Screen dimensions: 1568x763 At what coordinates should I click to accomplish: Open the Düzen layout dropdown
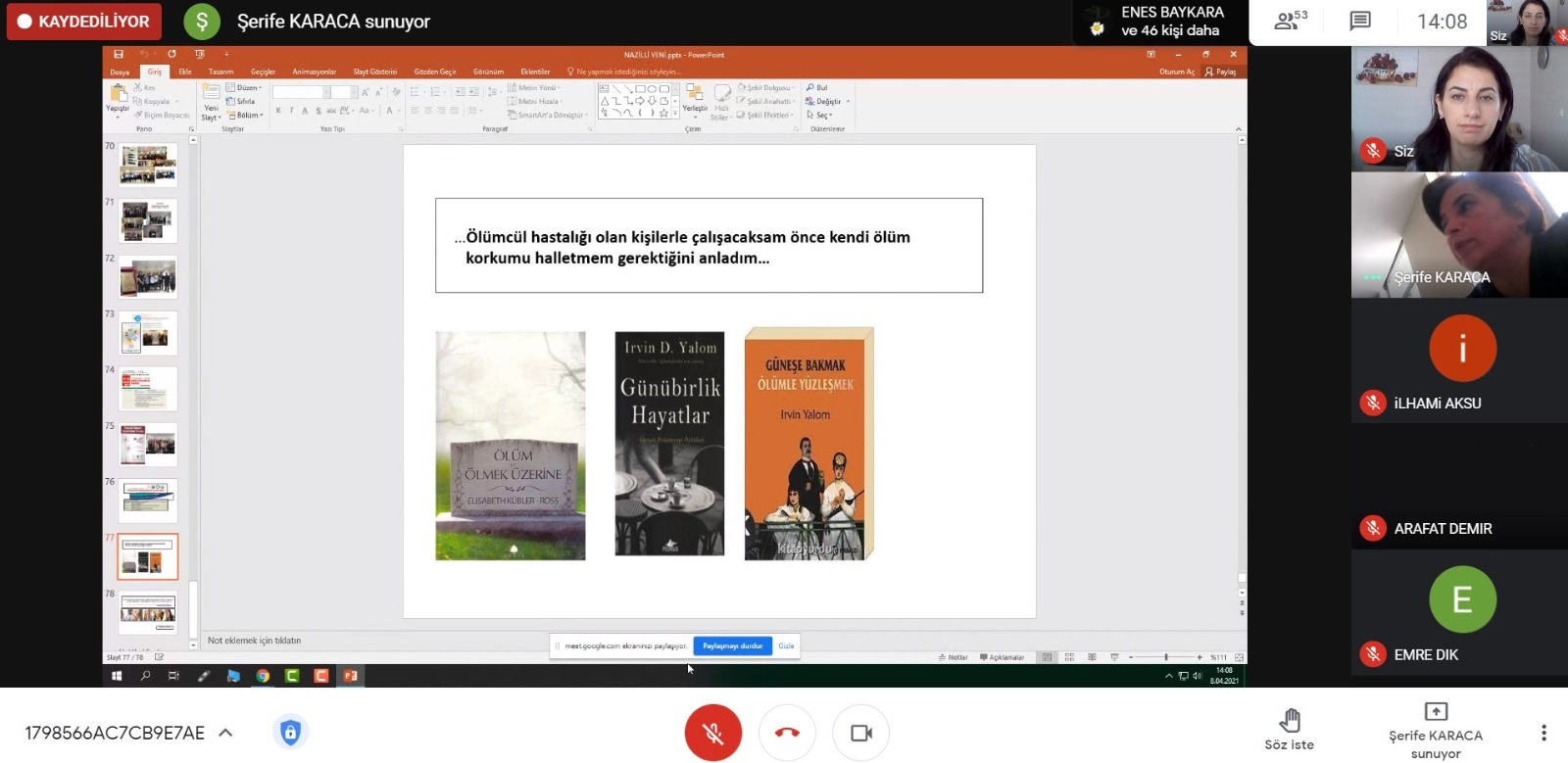pyautogui.click(x=245, y=88)
